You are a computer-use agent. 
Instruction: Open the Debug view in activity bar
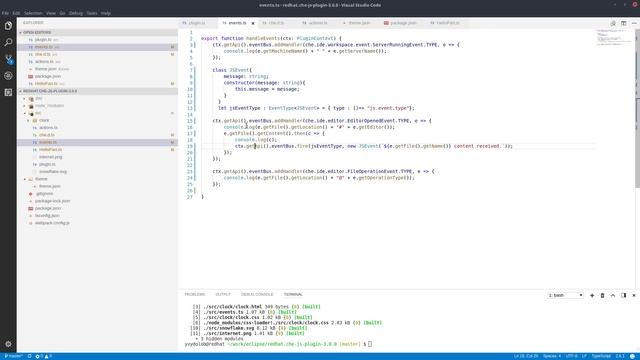tap(8, 76)
